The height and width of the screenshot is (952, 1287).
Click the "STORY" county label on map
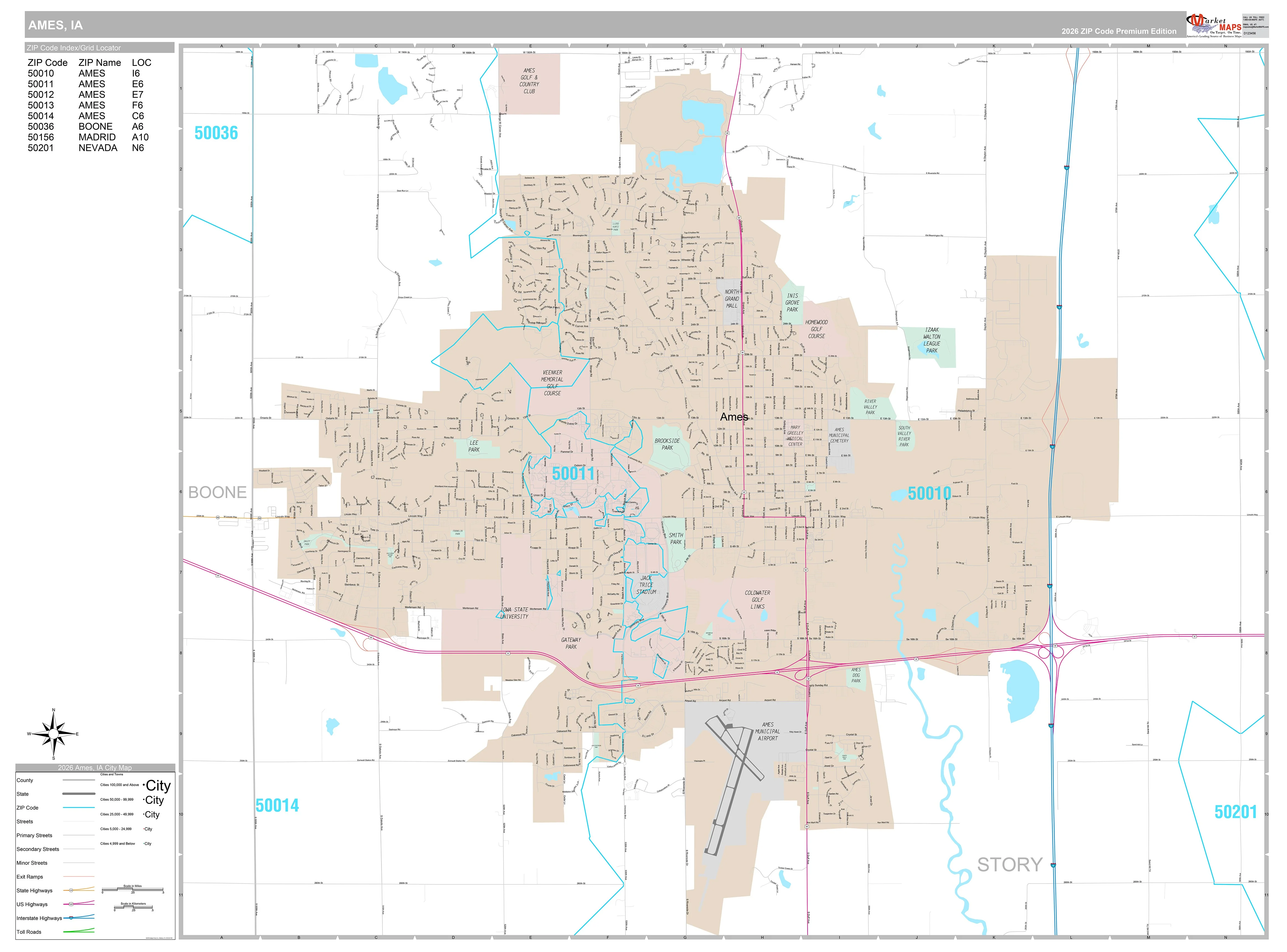1010,865
